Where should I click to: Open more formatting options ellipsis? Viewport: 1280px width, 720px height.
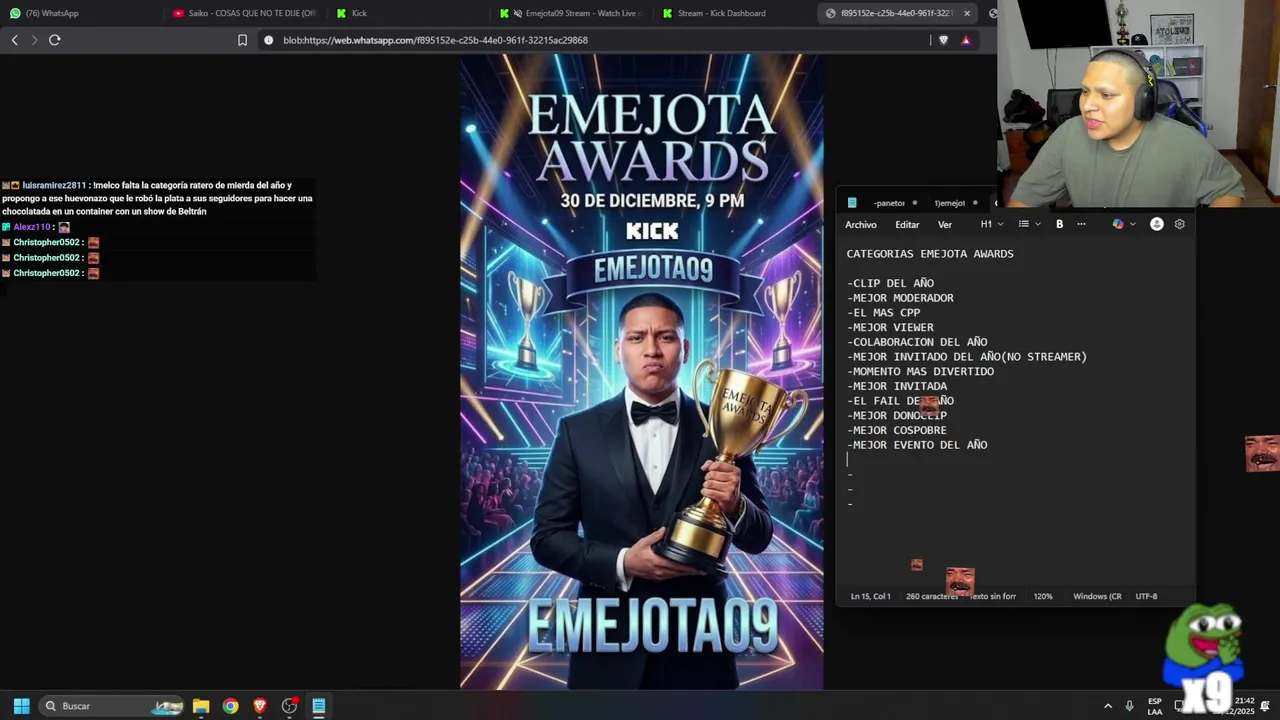point(1081,224)
